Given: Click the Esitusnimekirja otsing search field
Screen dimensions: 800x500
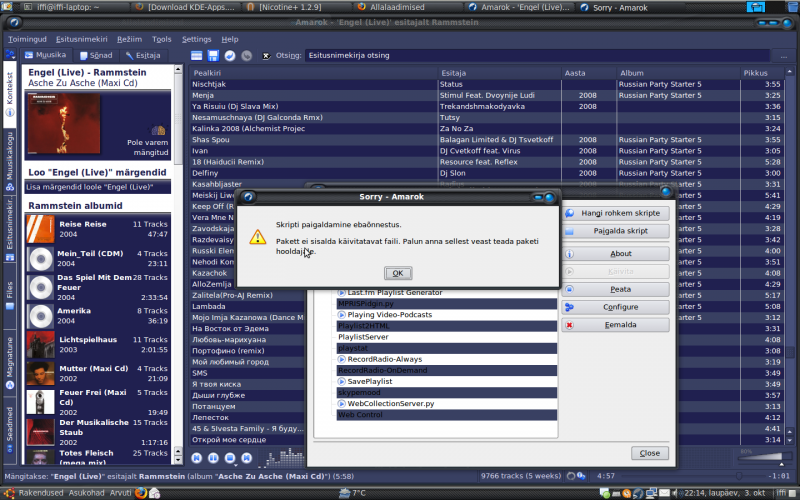Looking at the screenshot, I should (537, 55).
